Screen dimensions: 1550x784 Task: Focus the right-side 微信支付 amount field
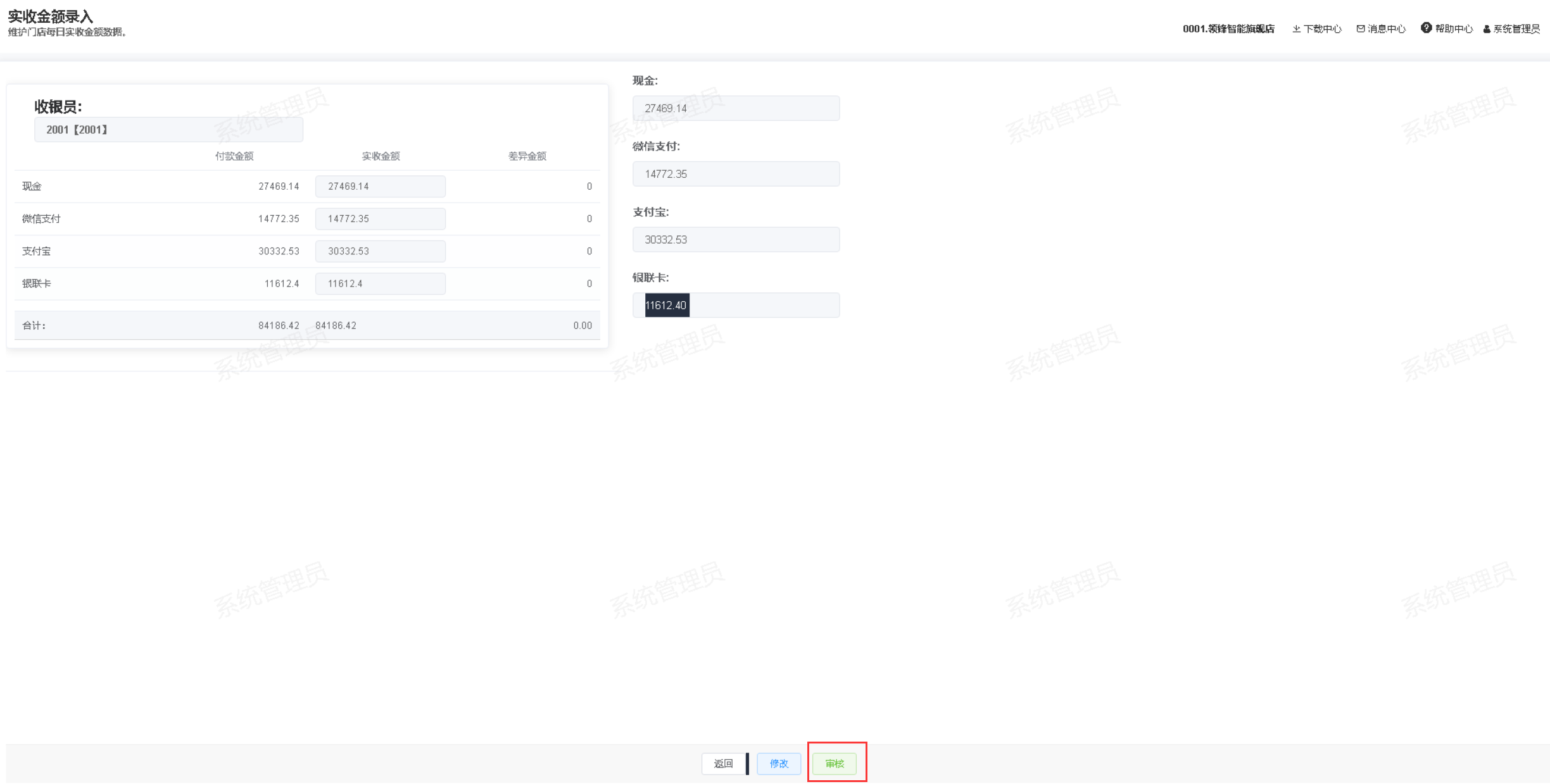tap(736, 174)
